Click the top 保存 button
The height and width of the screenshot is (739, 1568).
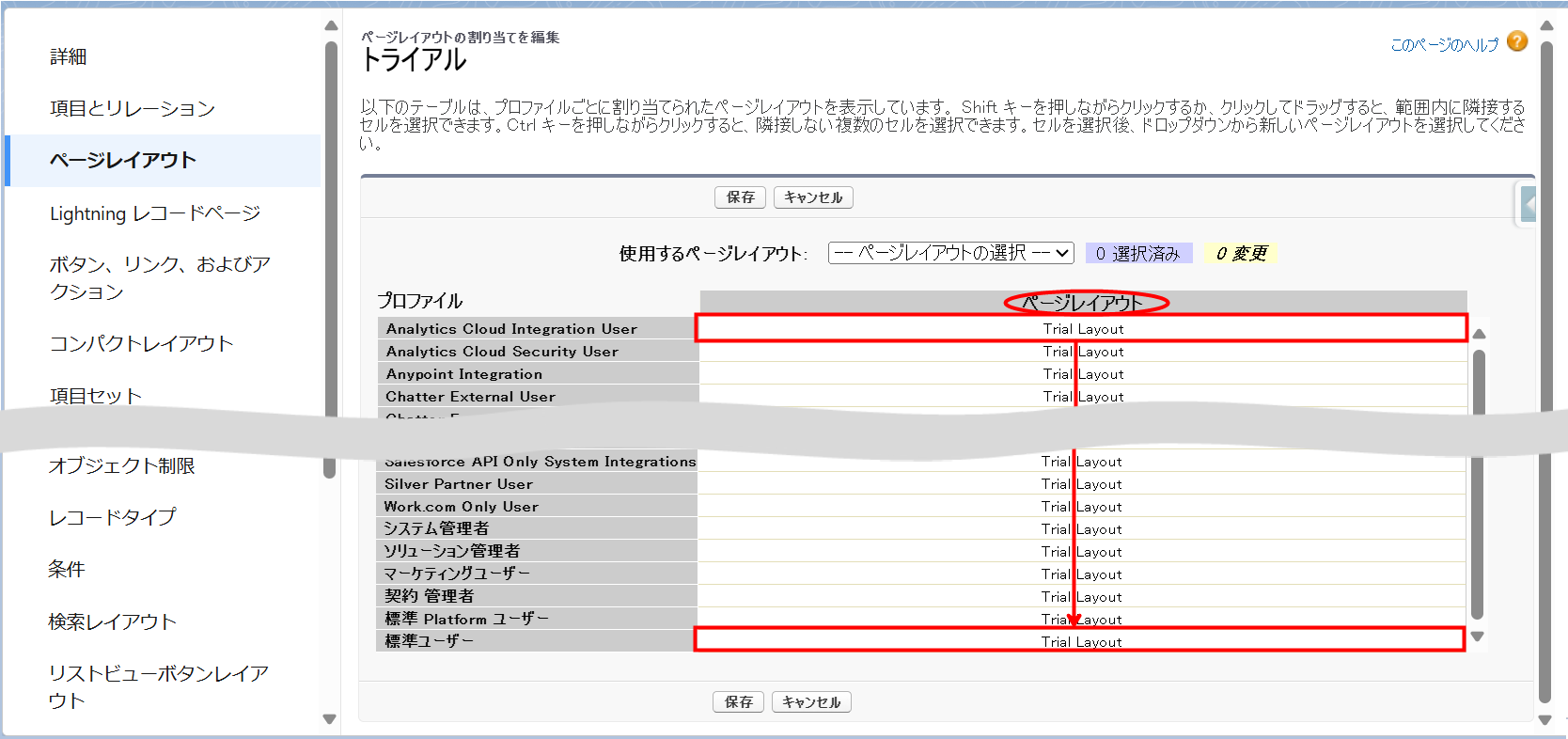click(740, 197)
